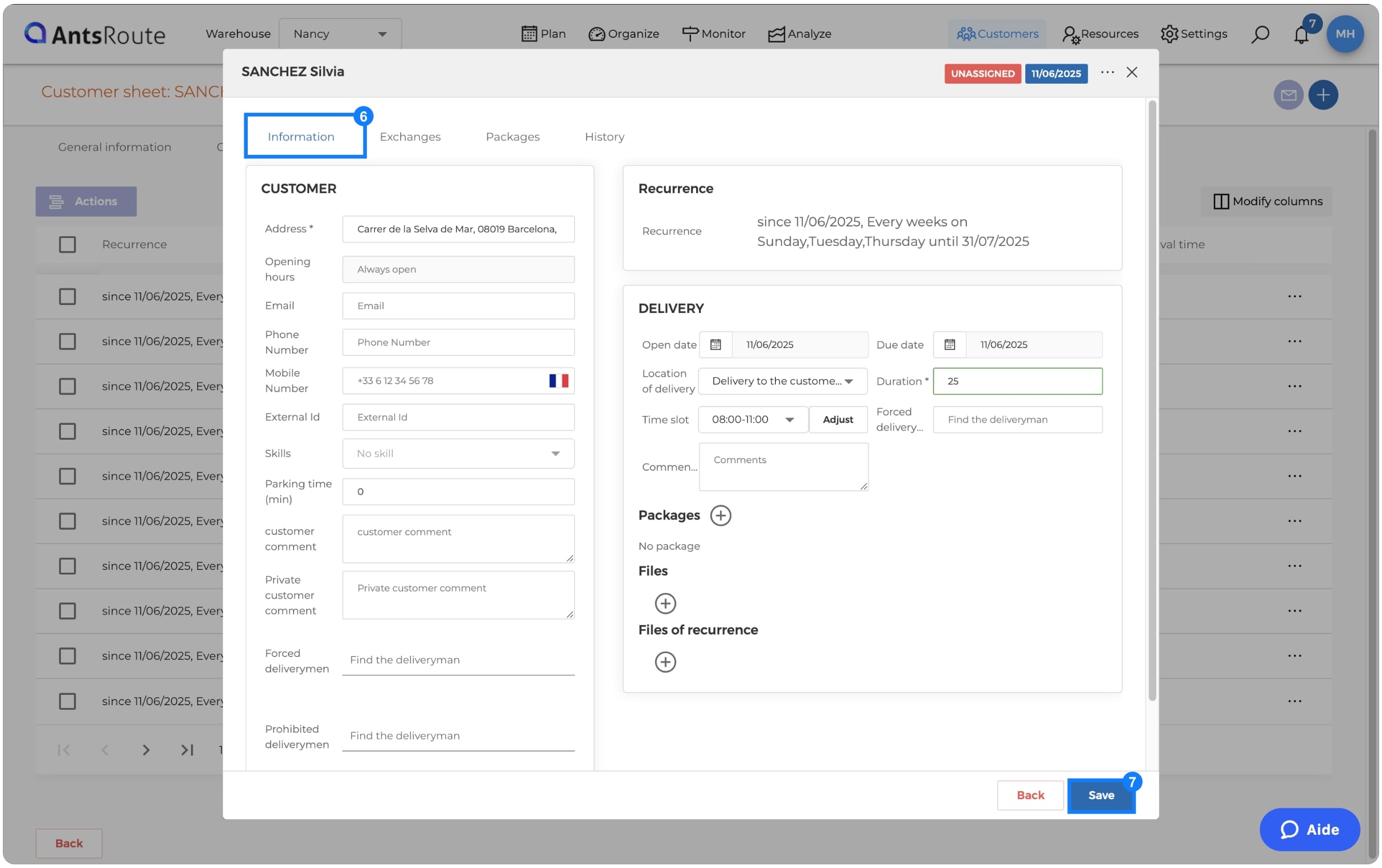Open the MH user profile avatar

(x=1345, y=33)
